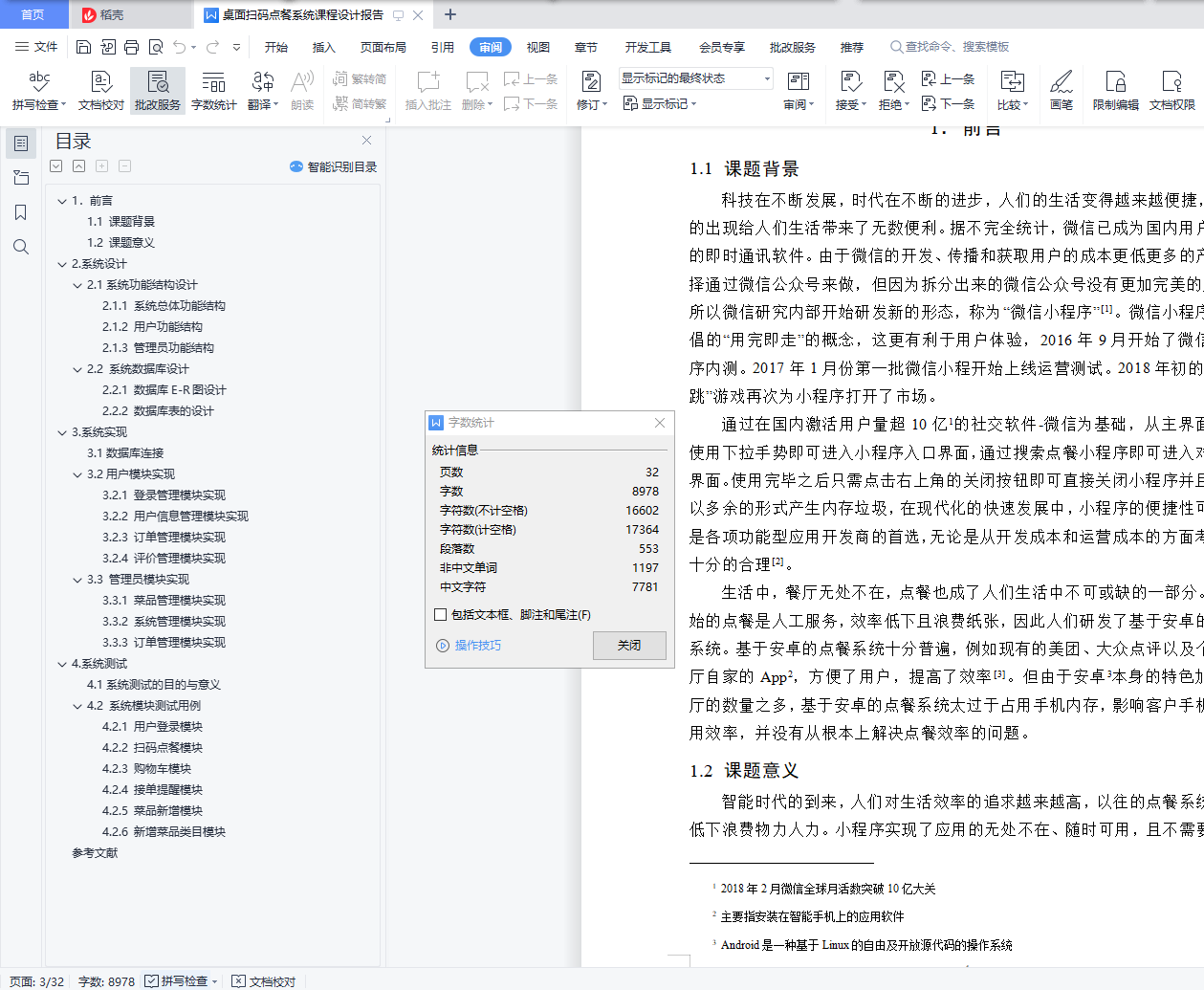Click 智能识别目录 smart outline button
The height and width of the screenshot is (990, 1204).
pos(334,166)
